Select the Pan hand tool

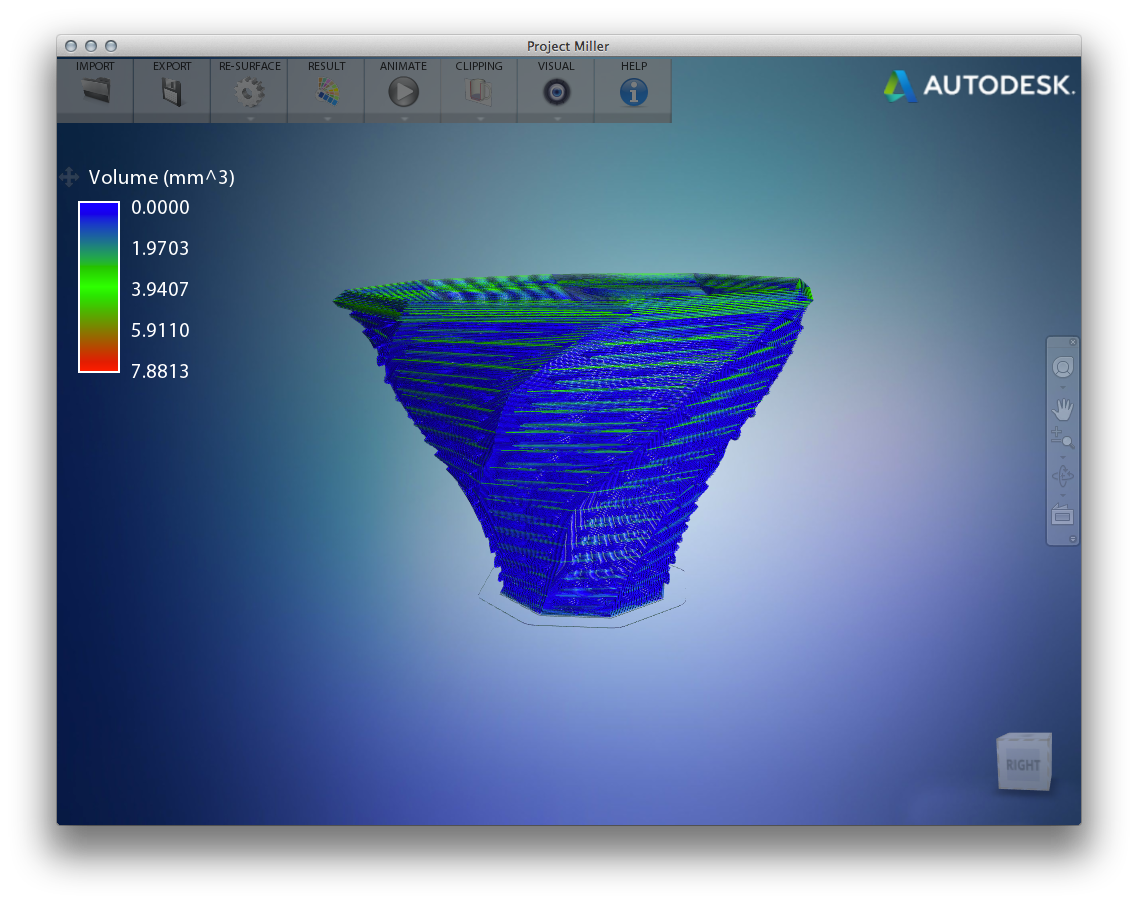1062,409
